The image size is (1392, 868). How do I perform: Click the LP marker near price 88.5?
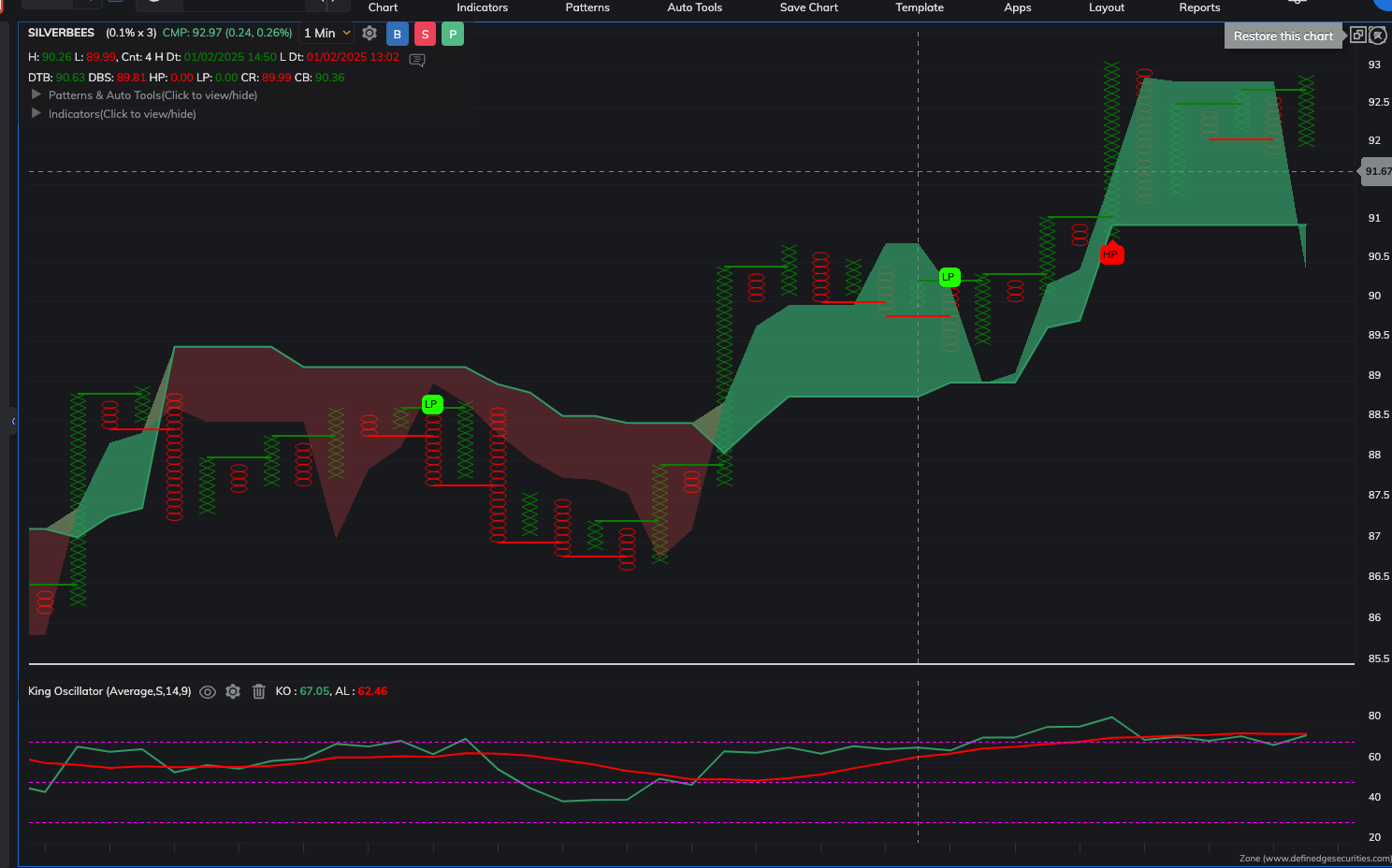click(x=431, y=404)
